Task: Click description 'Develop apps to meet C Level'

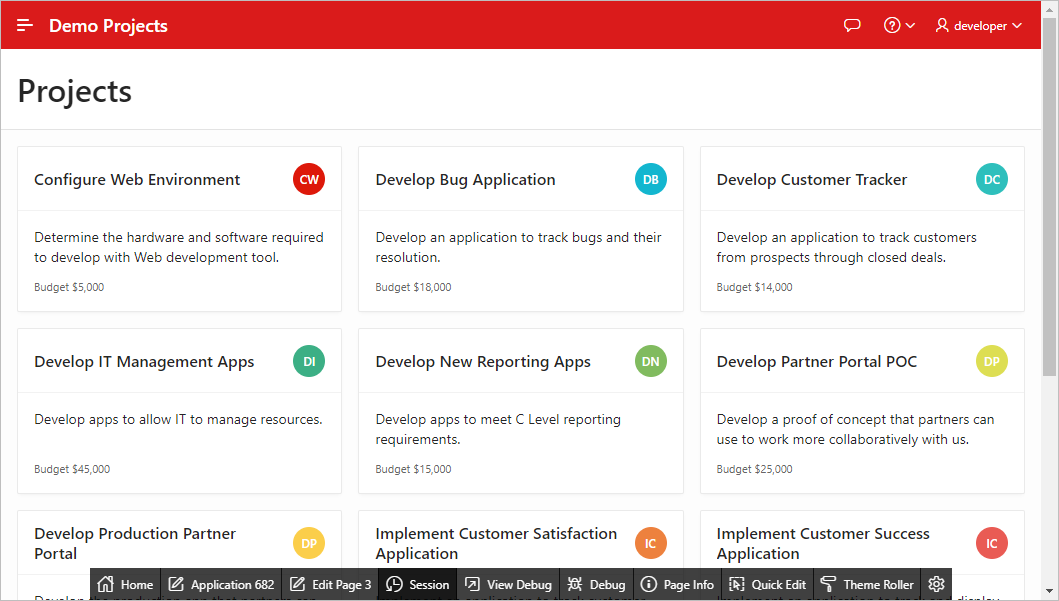Action: coord(498,429)
